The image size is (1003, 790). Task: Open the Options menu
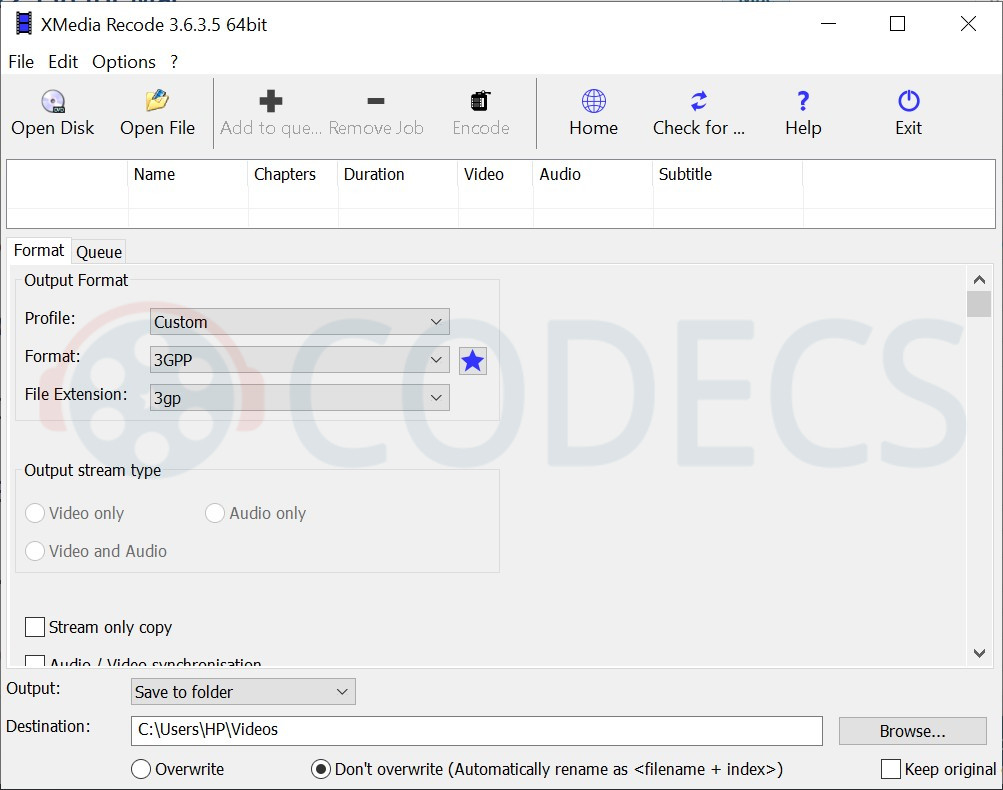(x=123, y=62)
